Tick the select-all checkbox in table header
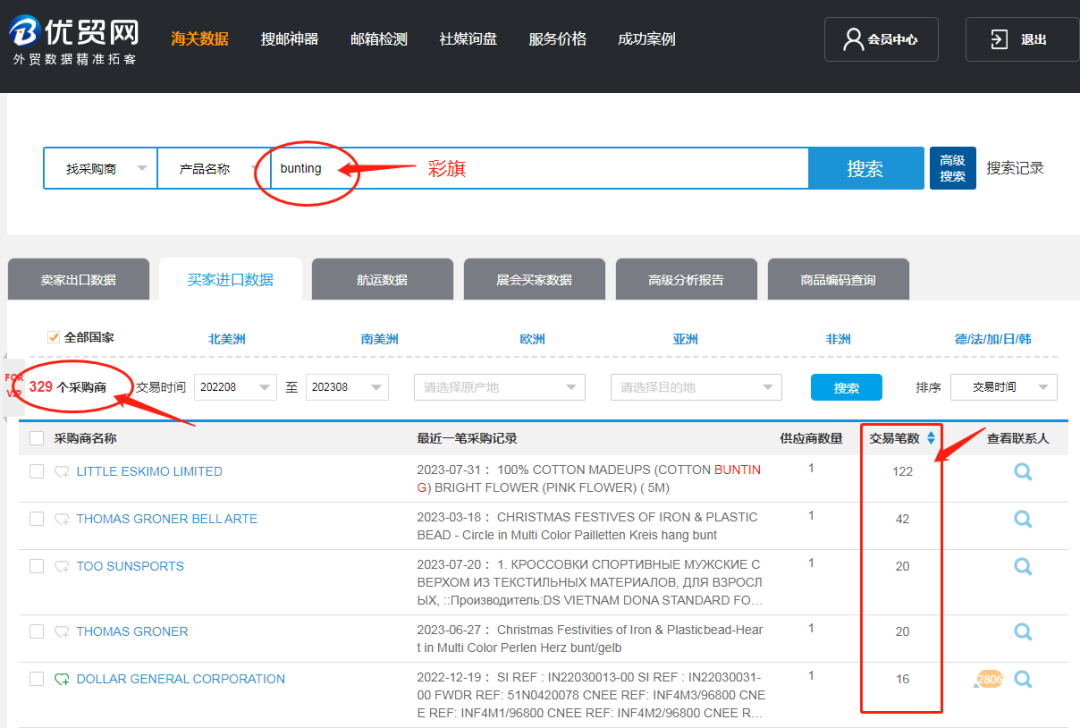 37,438
